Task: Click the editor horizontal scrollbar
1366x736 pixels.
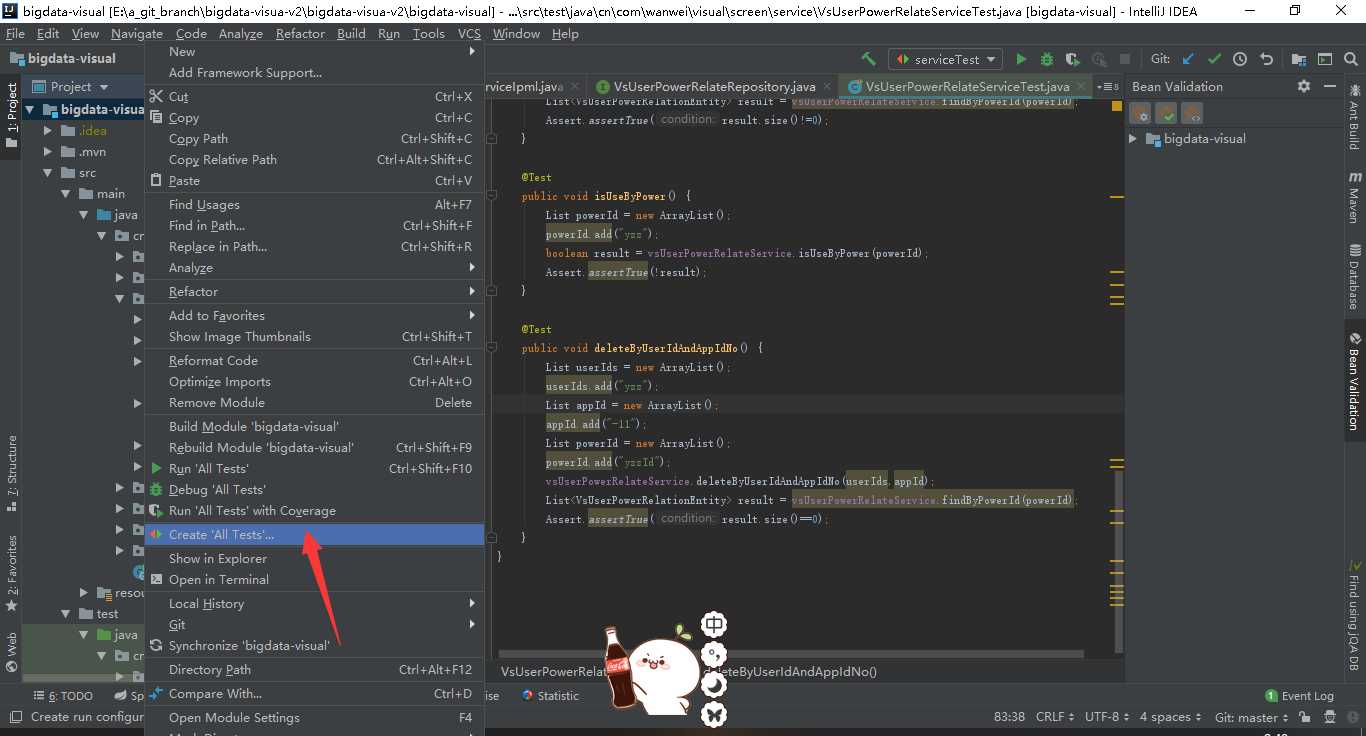Action: tap(790, 654)
